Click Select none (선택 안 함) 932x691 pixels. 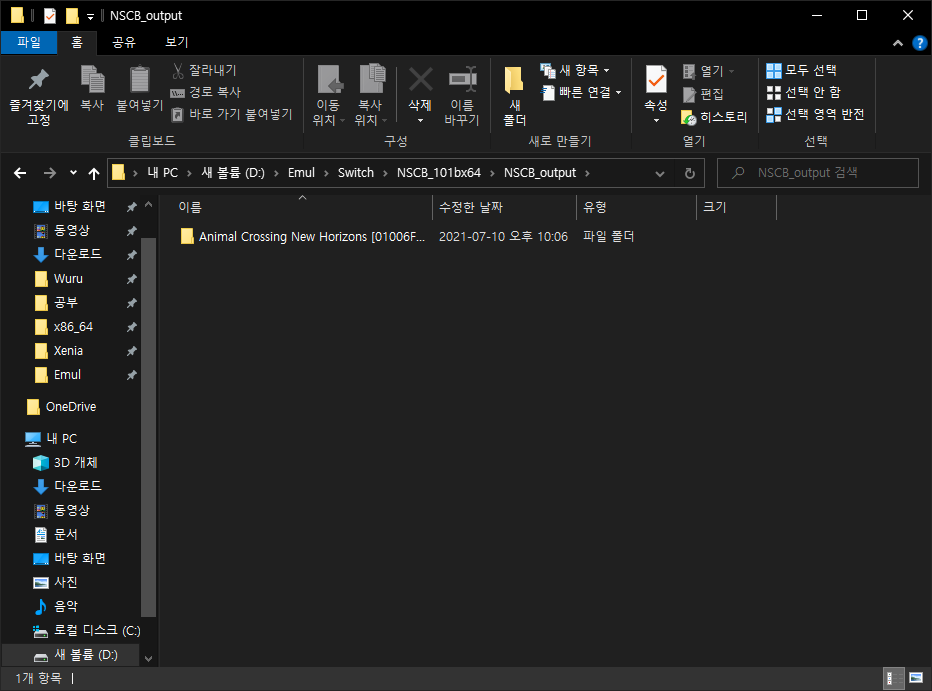click(803, 92)
